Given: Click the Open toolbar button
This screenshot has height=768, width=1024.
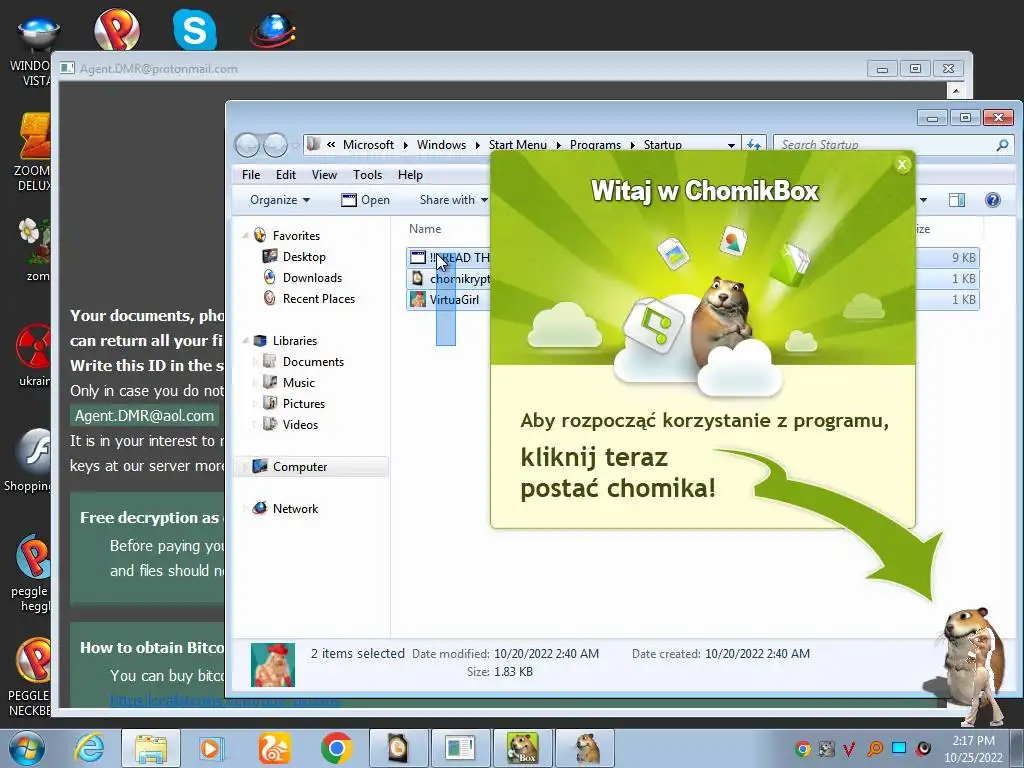Looking at the screenshot, I should pyautogui.click(x=366, y=200).
